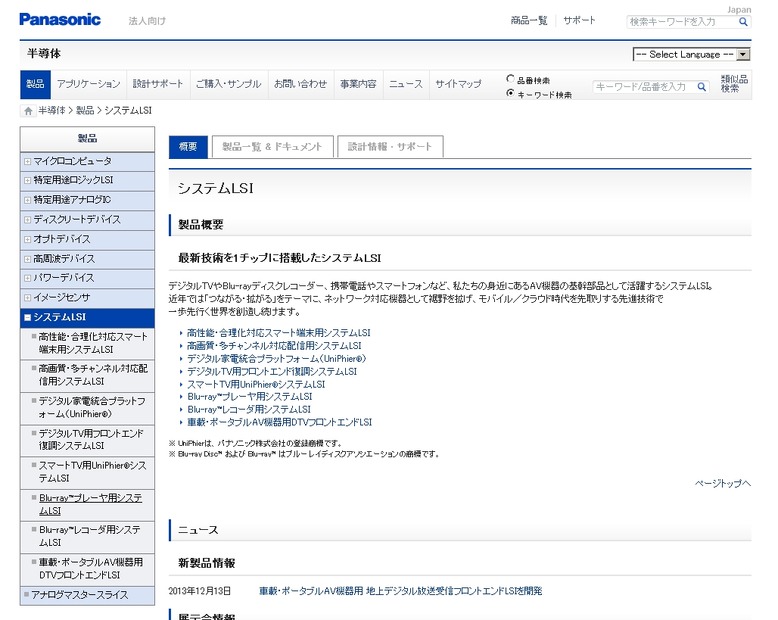Select the 品番検索 radio button

click(x=510, y=79)
